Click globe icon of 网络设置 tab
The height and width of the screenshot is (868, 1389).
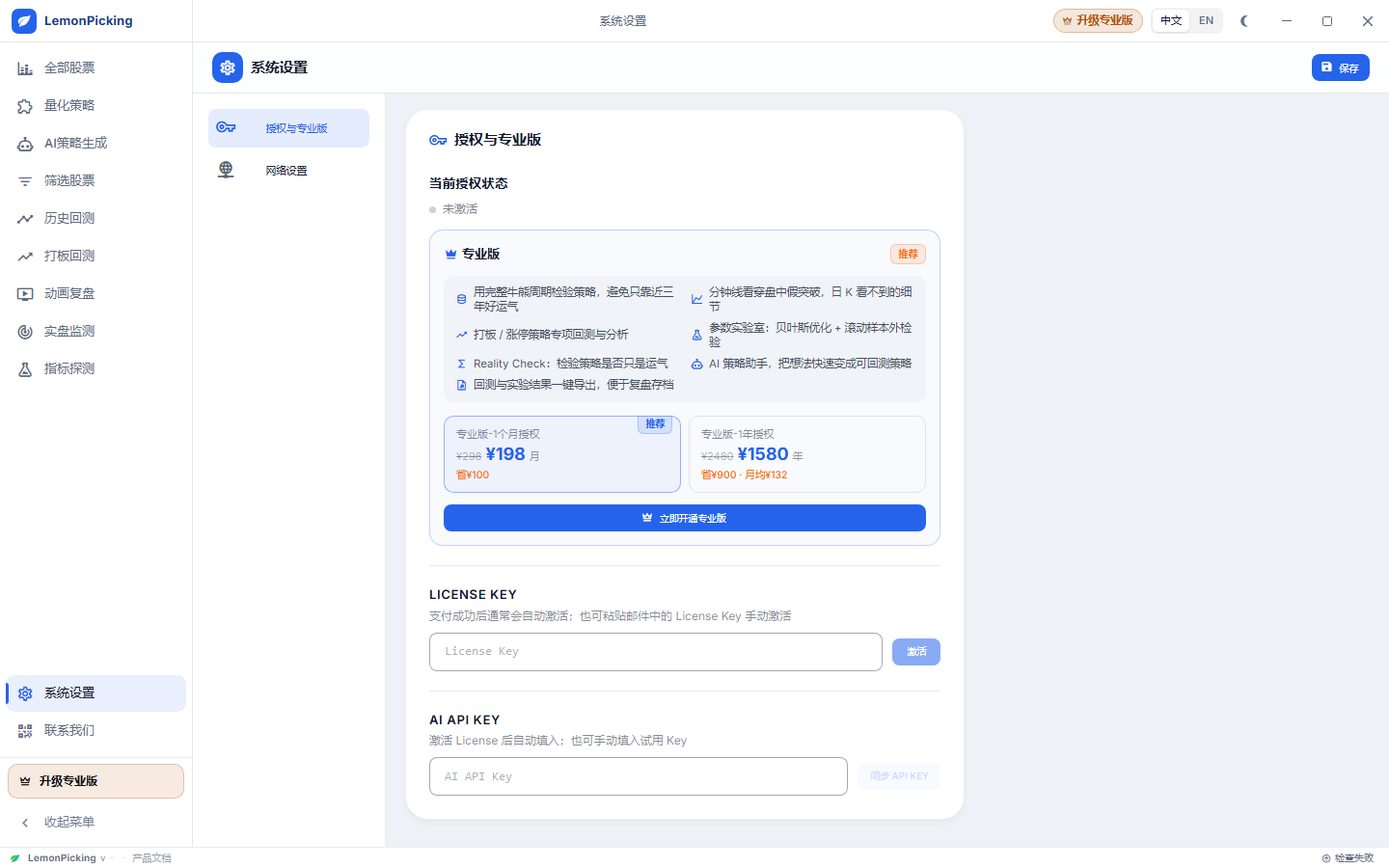coord(226,170)
